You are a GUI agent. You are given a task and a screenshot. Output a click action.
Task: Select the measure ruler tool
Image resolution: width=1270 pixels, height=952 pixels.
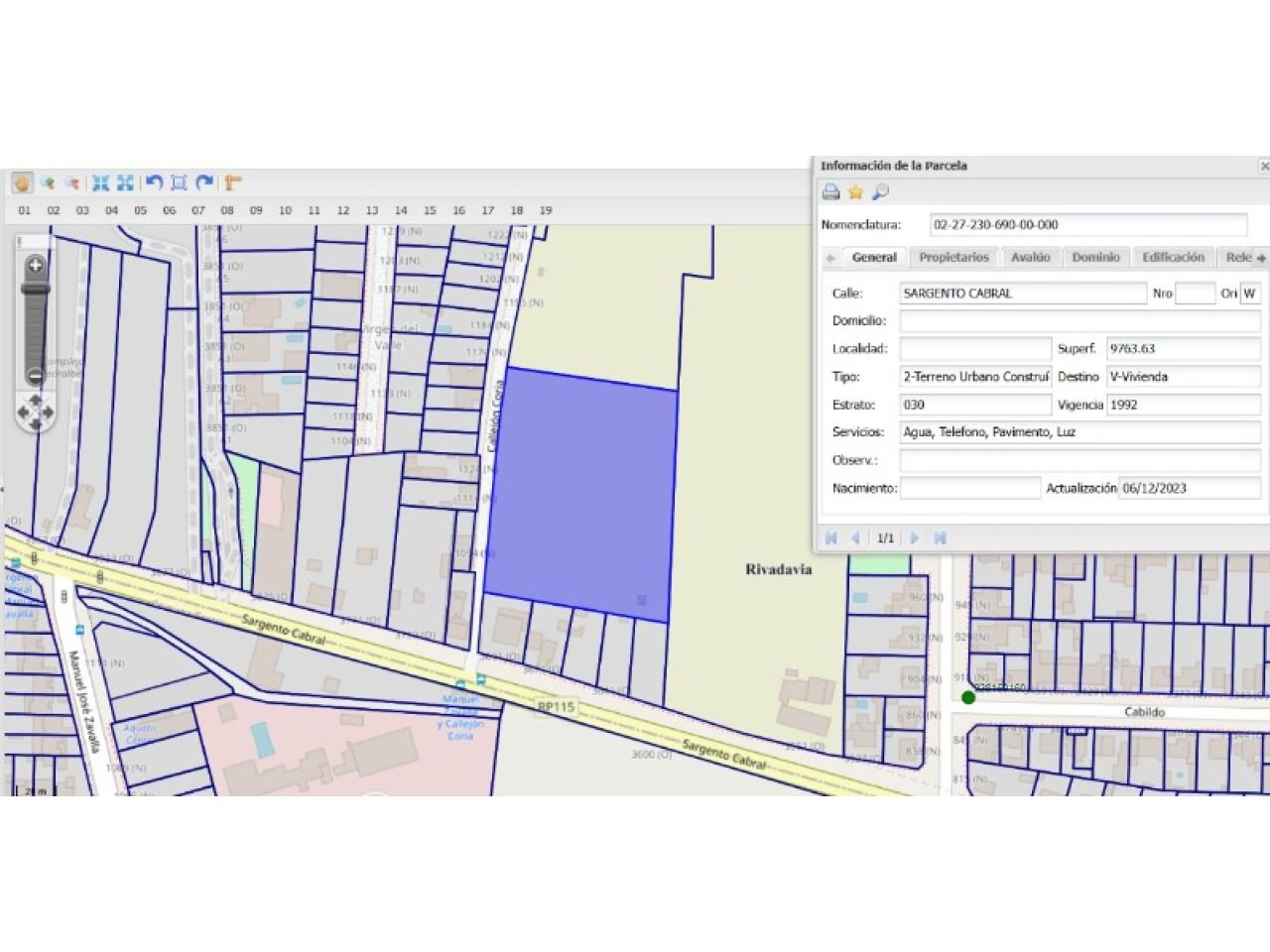click(232, 183)
